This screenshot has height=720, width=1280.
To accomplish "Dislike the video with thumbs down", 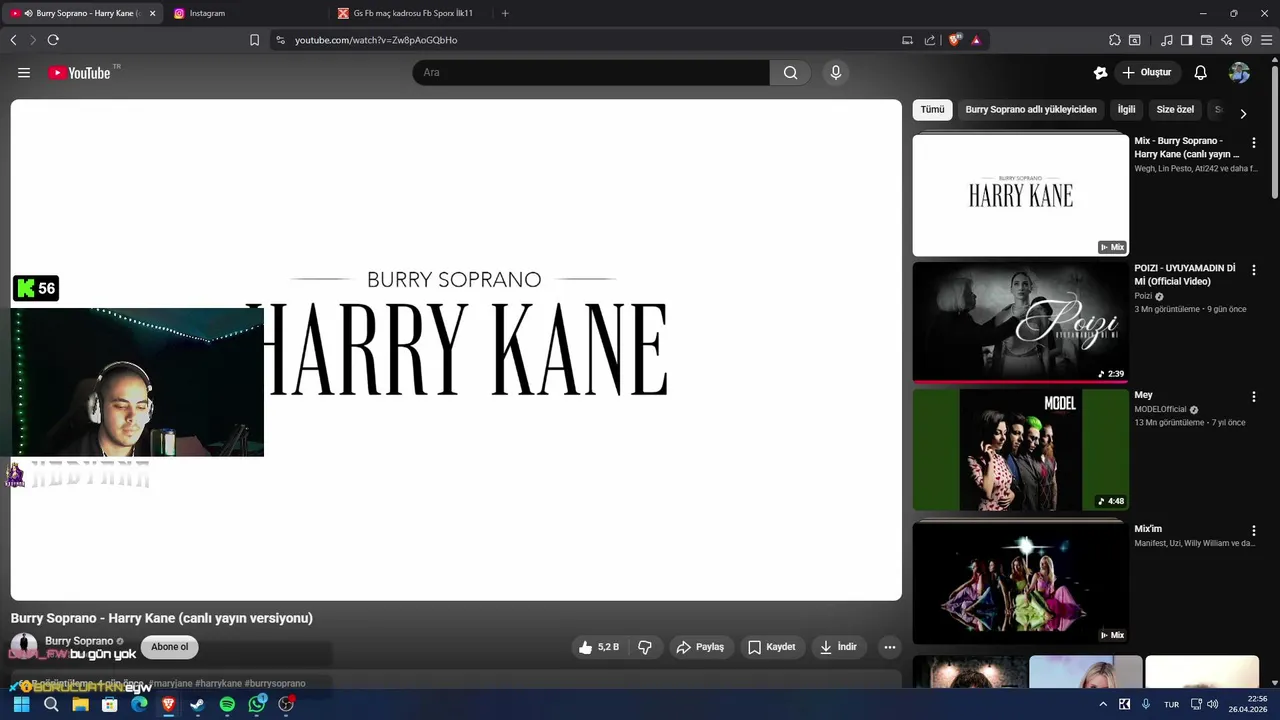I will [645, 647].
